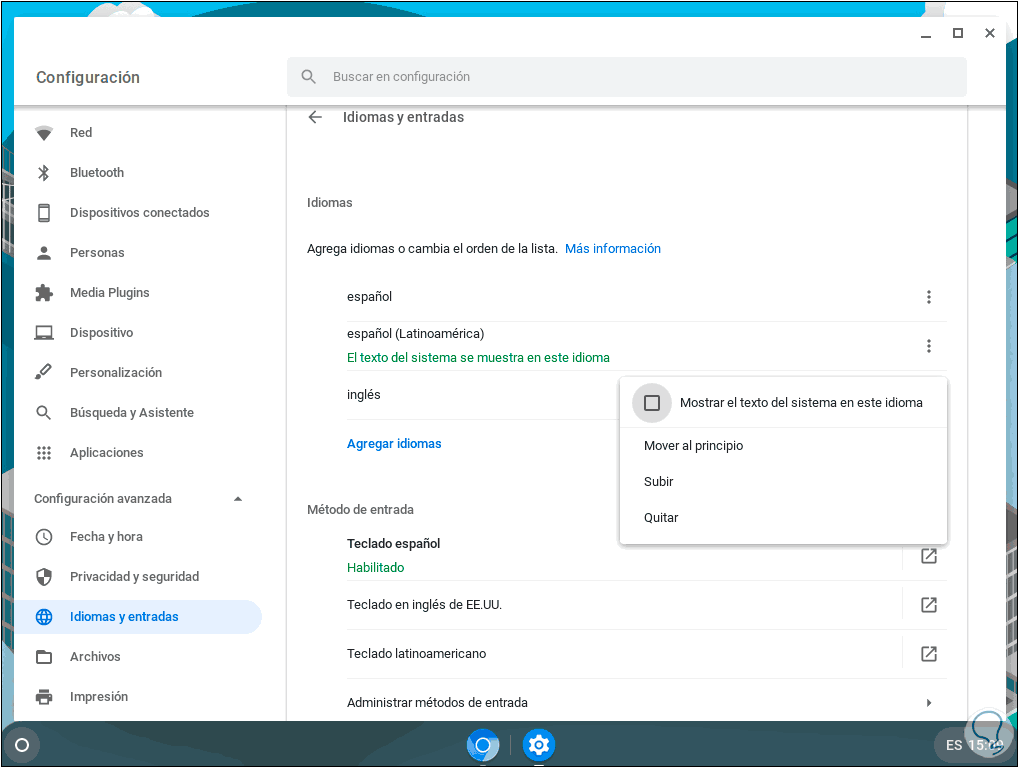The height and width of the screenshot is (768, 1020).
Task: Click the Teclado en inglés de EE.UU. text
Action: tap(424, 605)
